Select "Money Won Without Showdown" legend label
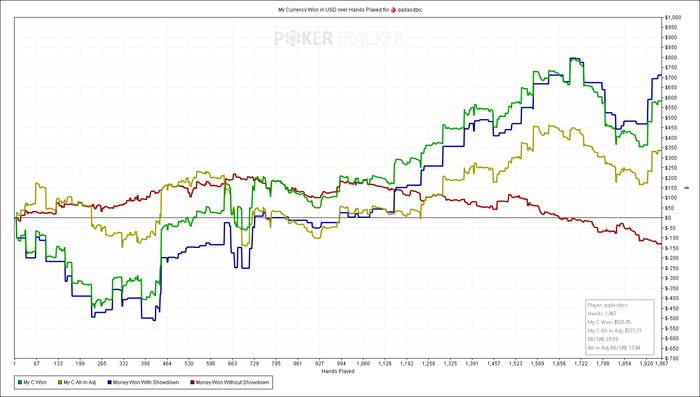The image size is (700, 397). pos(232,382)
